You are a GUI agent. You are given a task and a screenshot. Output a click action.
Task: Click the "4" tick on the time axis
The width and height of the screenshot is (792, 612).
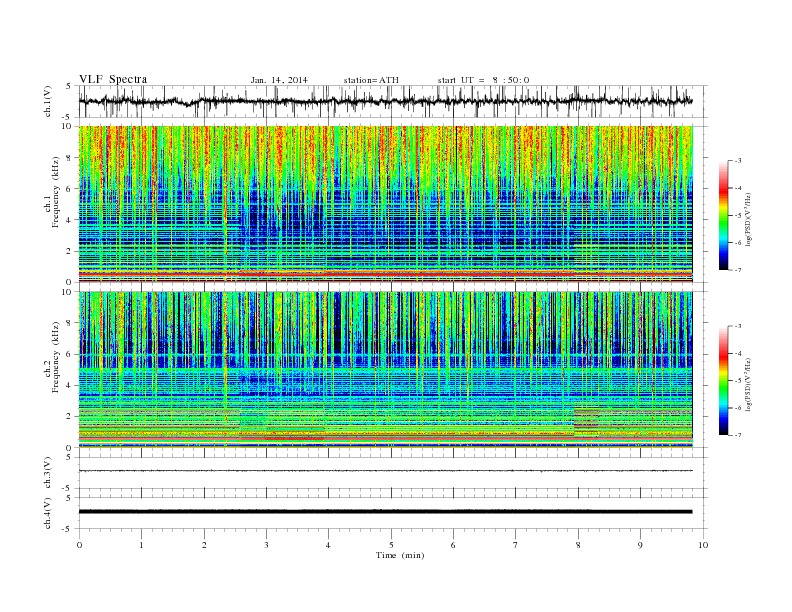[328, 545]
